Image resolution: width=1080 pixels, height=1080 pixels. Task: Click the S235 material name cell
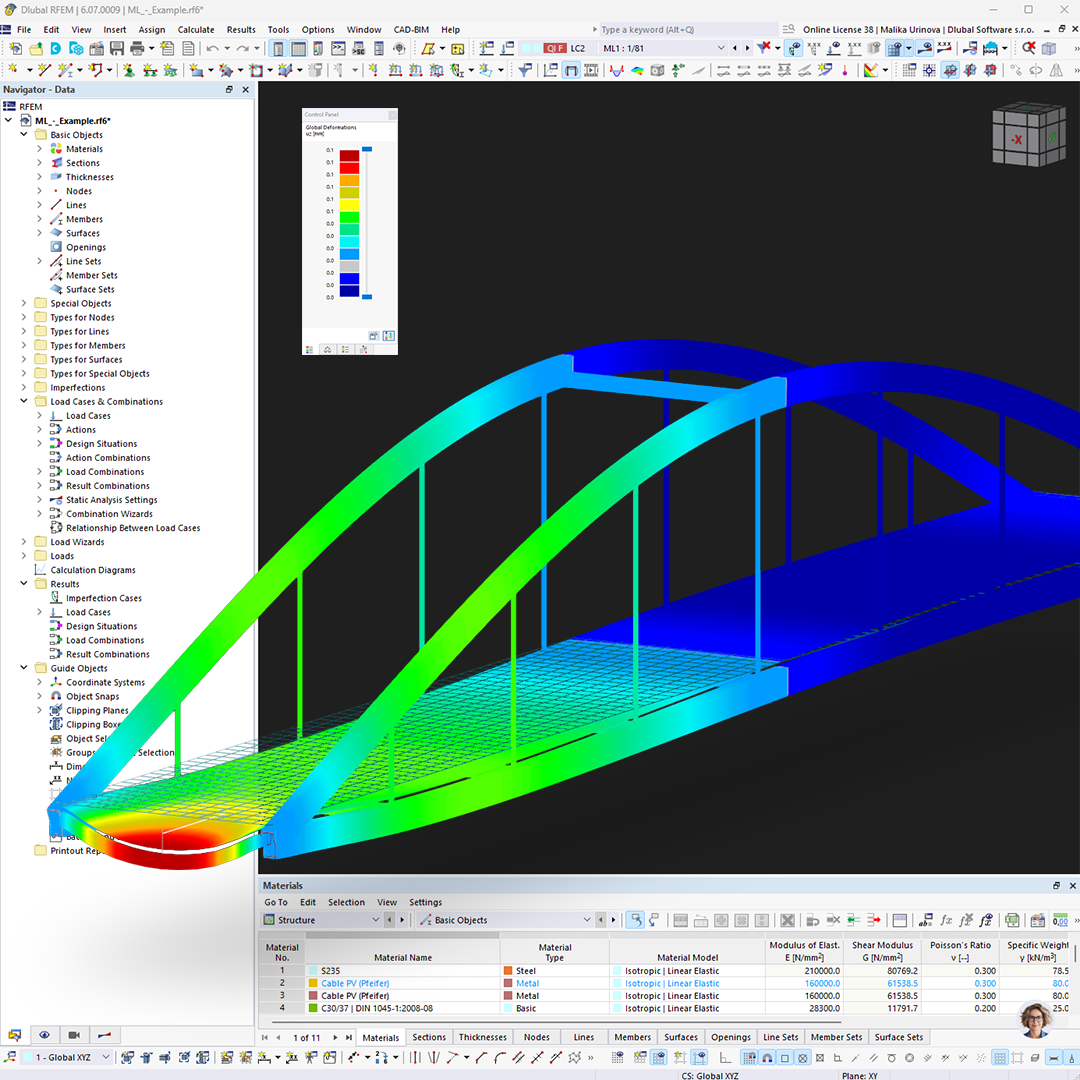pyautogui.click(x=403, y=970)
